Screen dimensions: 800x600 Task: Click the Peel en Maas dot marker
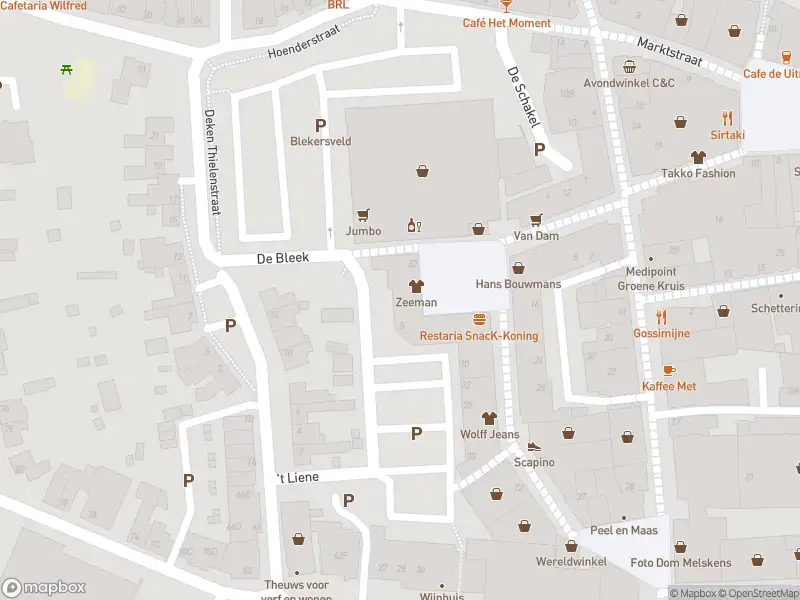[623, 518]
